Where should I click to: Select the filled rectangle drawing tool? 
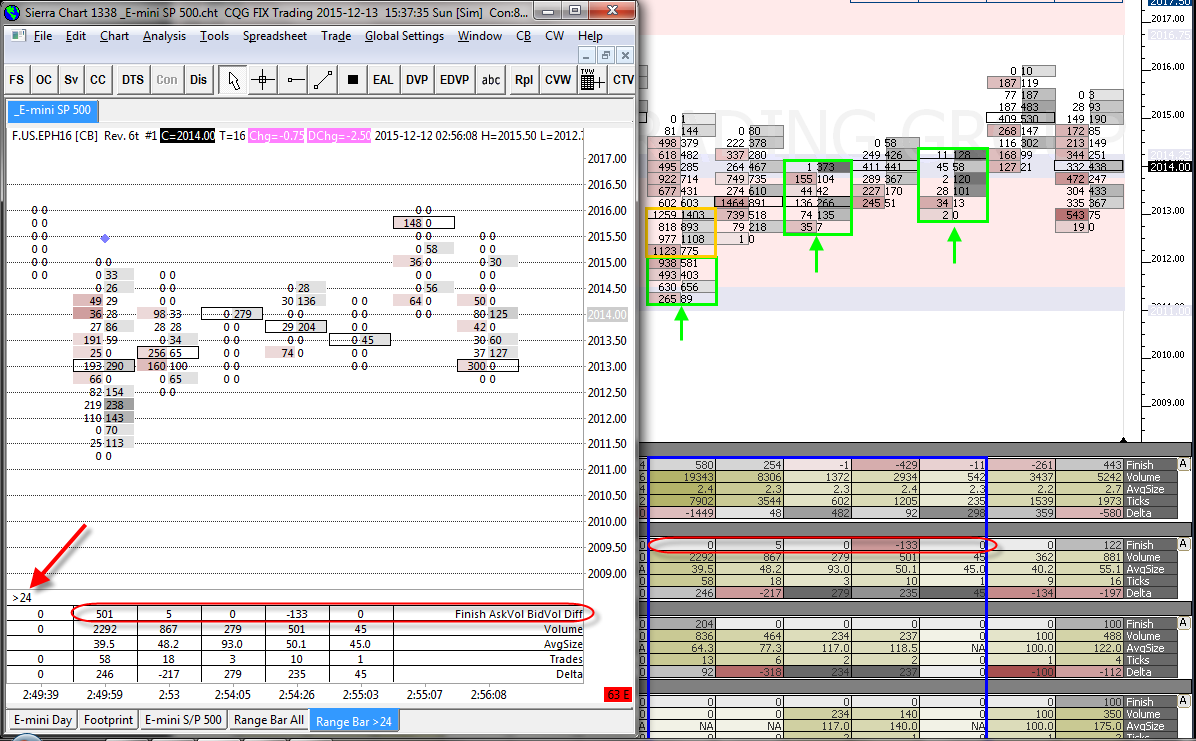click(352, 79)
